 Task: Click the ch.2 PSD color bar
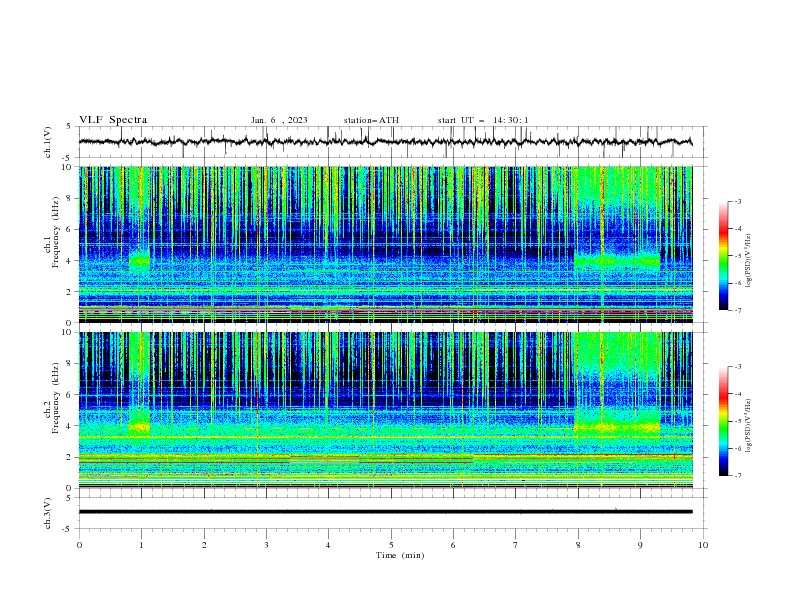click(x=723, y=421)
